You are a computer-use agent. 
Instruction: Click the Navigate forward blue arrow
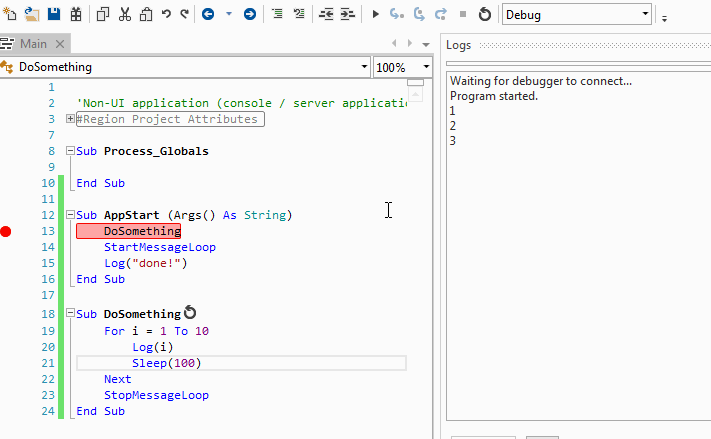tap(249, 14)
